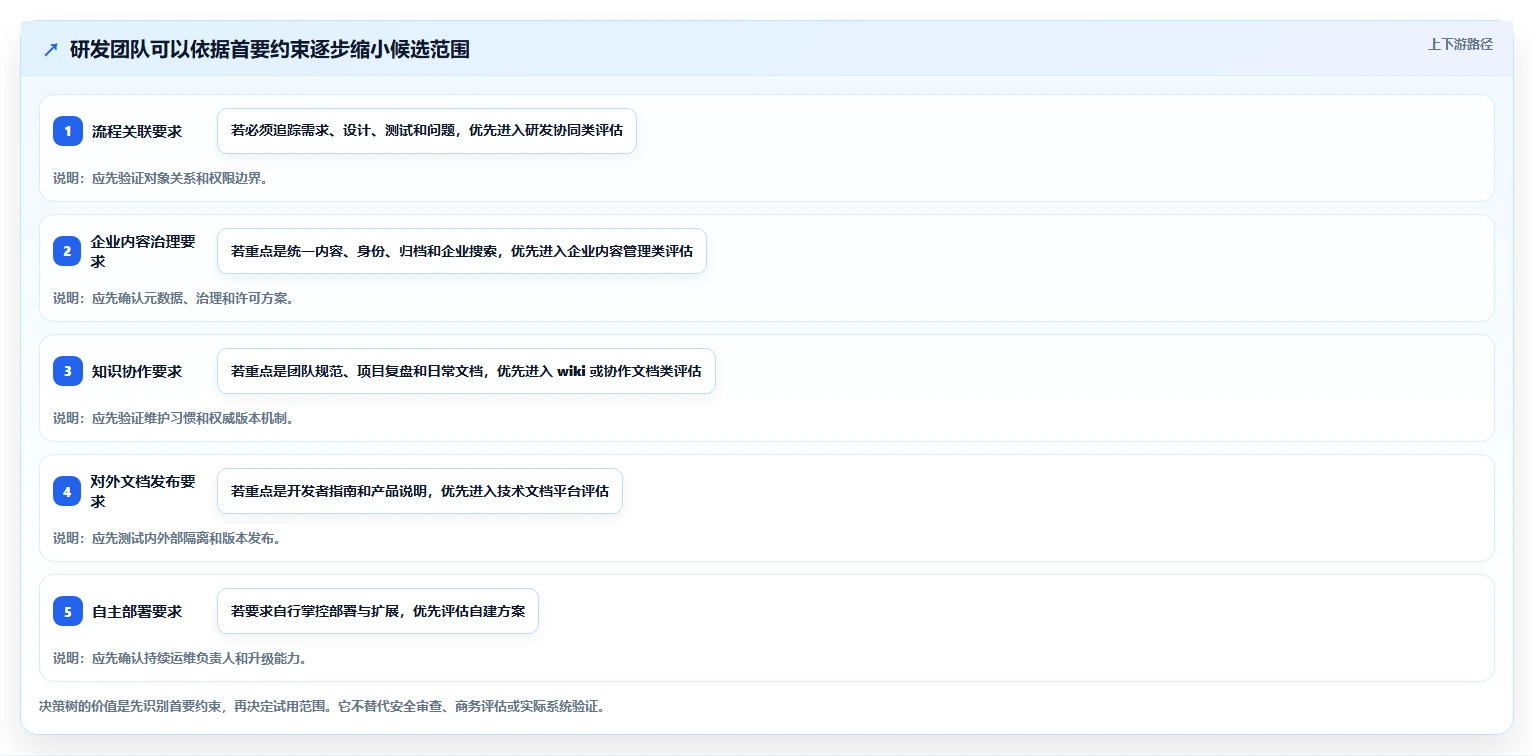Viewport: 1534px width, 756px height.
Task: Click the note 应先验证维护习惯和权威版本机制
Action: (173, 418)
